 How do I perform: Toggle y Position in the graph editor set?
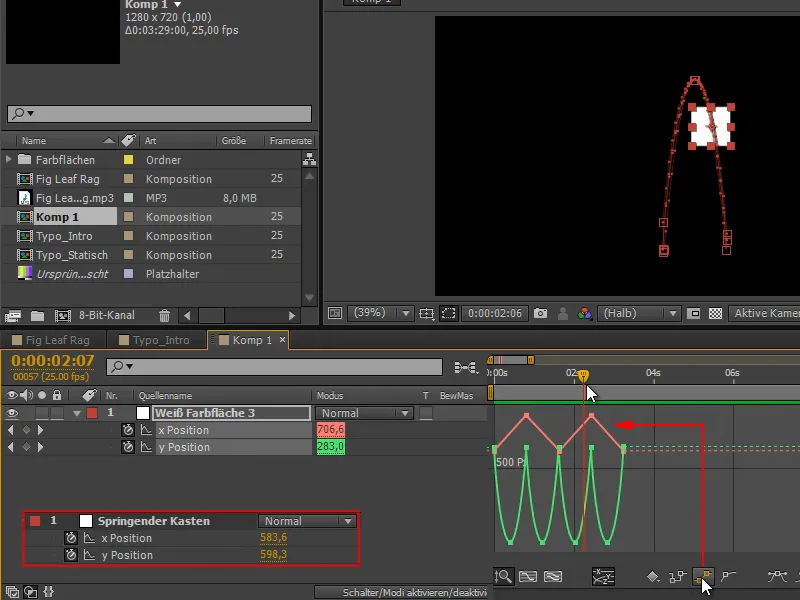click(146, 447)
